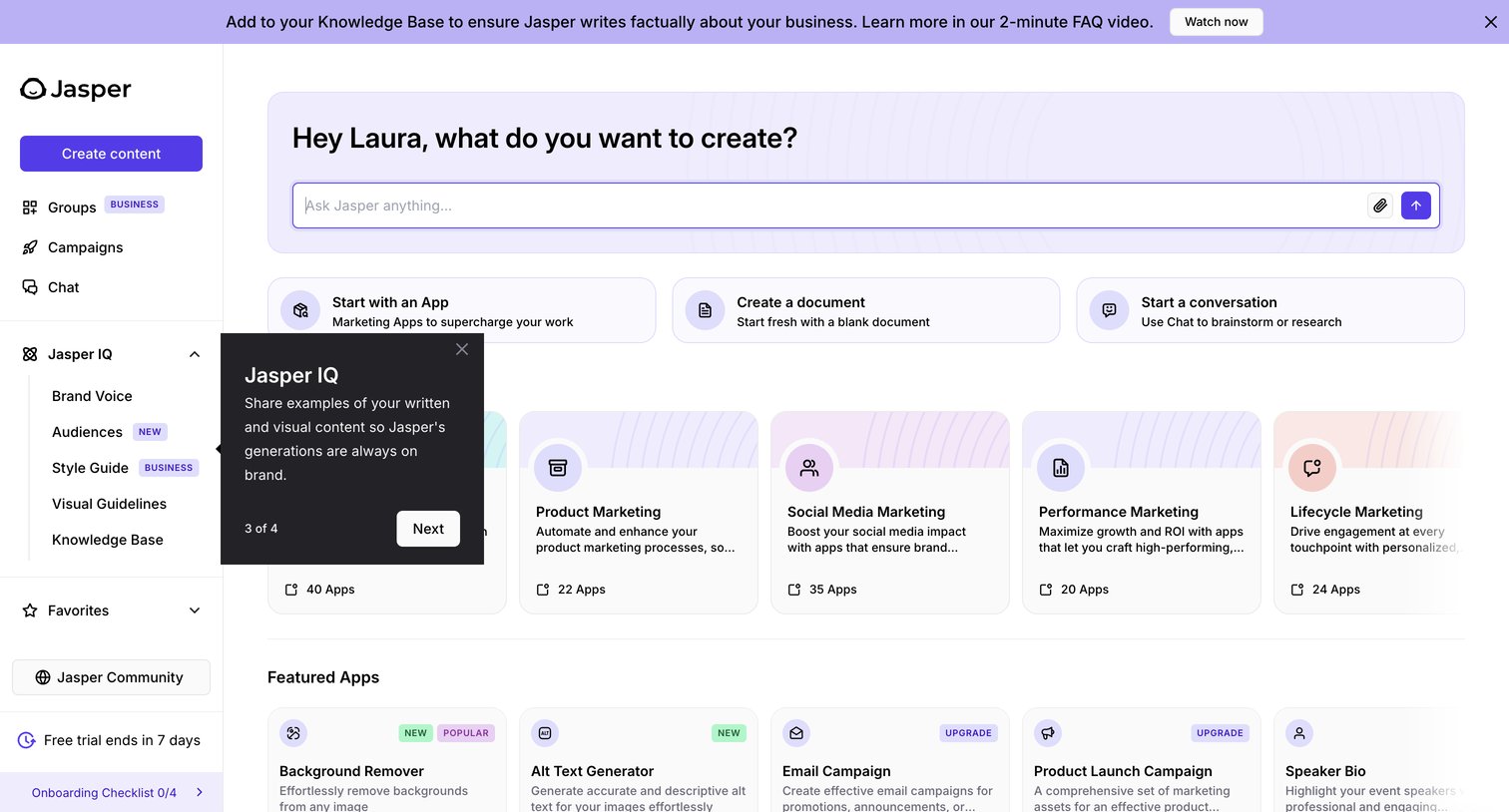Image resolution: width=1509 pixels, height=812 pixels.
Task: Open Style Guide in sidebar
Action: (90, 468)
